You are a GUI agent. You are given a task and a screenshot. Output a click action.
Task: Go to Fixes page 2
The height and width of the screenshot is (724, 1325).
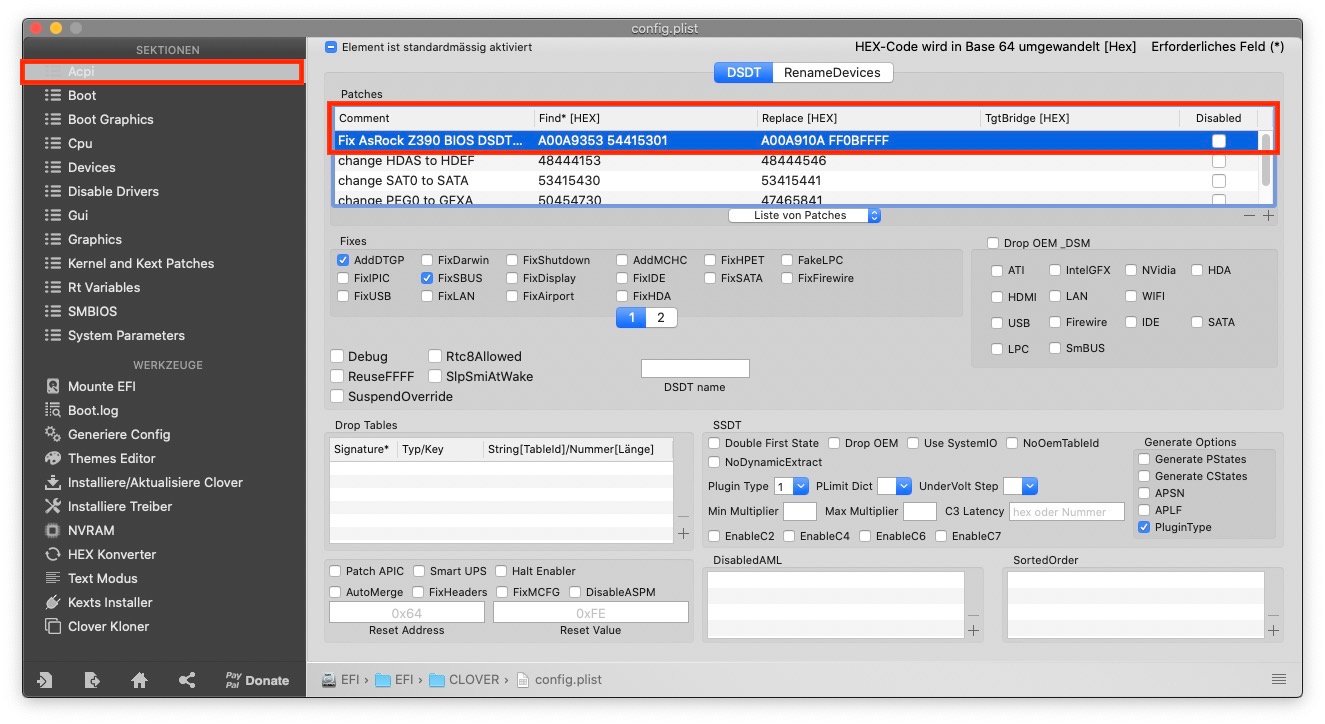[x=660, y=318]
